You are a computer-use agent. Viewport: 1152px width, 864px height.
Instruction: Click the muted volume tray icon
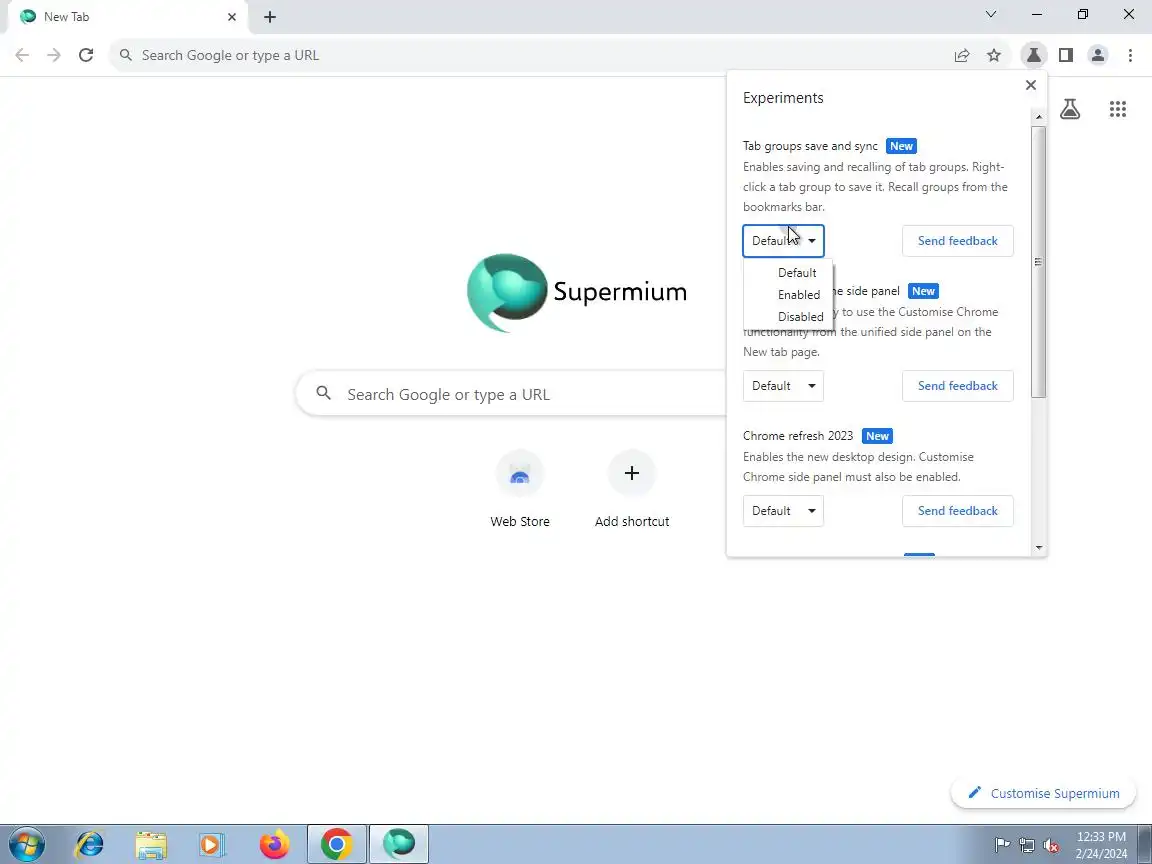pyautogui.click(x=1051, y=845)
